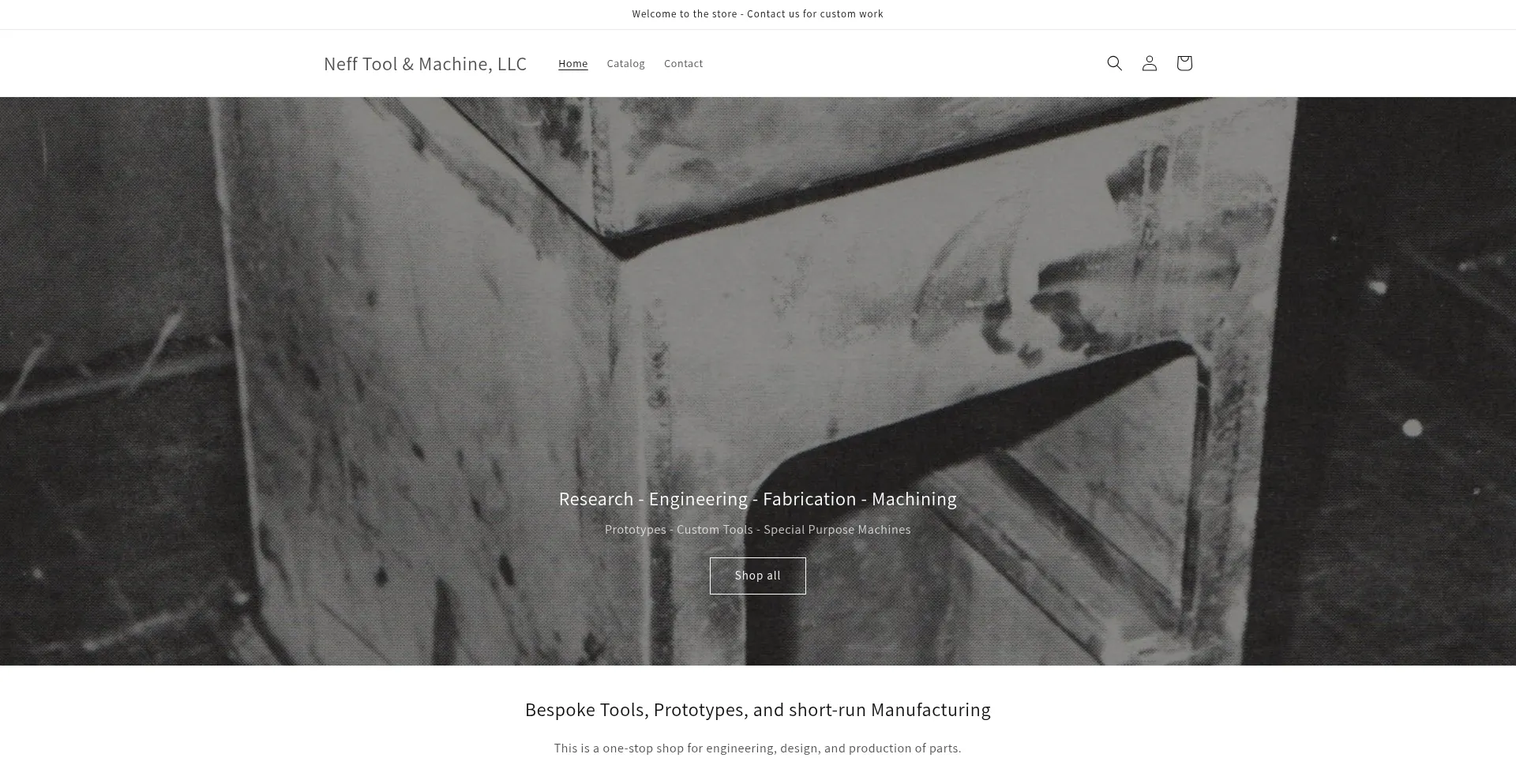
Task: Click the cart bag icon
Action: pos(1184,63)
